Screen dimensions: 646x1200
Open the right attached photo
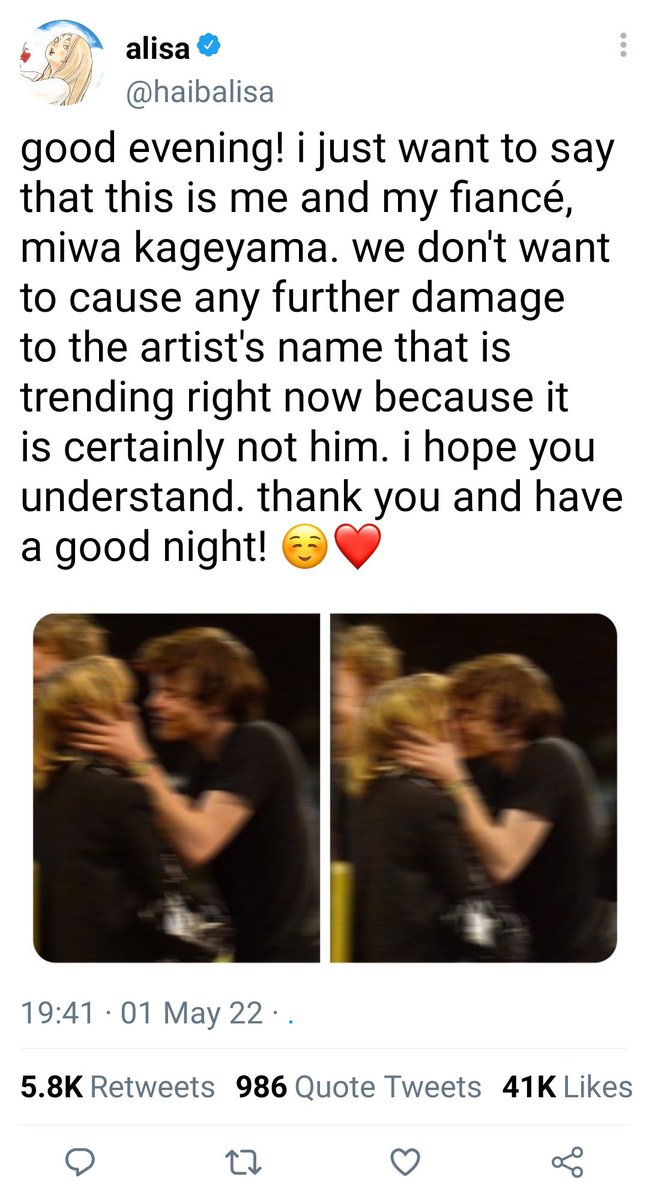[x=474, y=788]
